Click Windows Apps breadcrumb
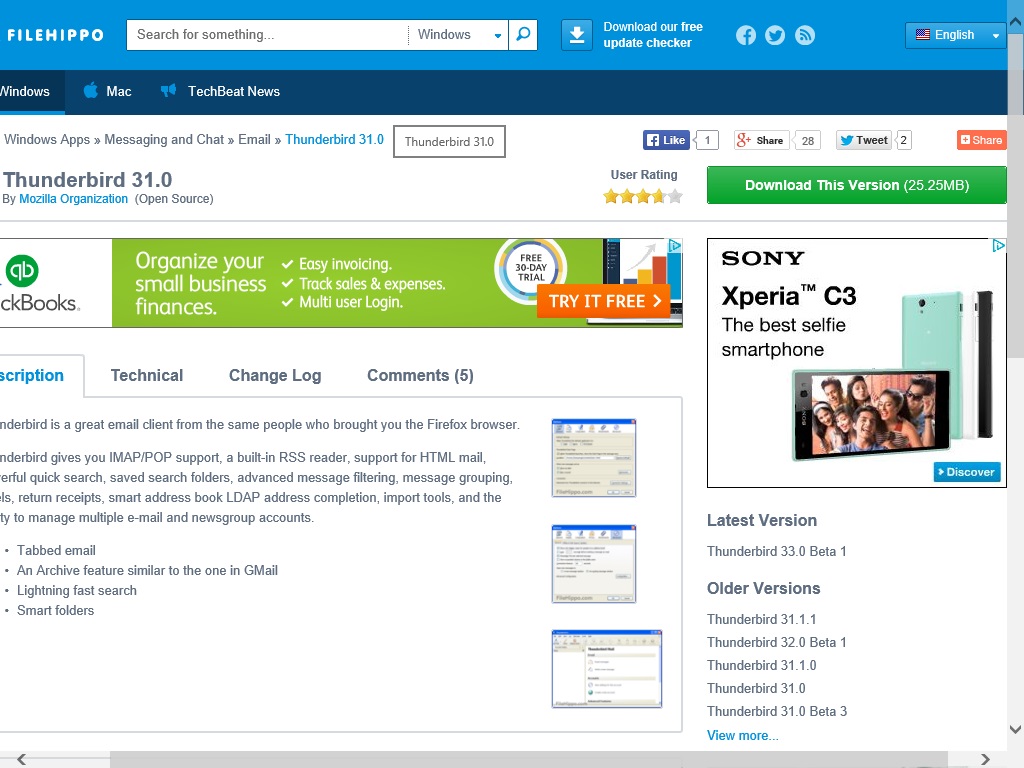 click(47, 140)
